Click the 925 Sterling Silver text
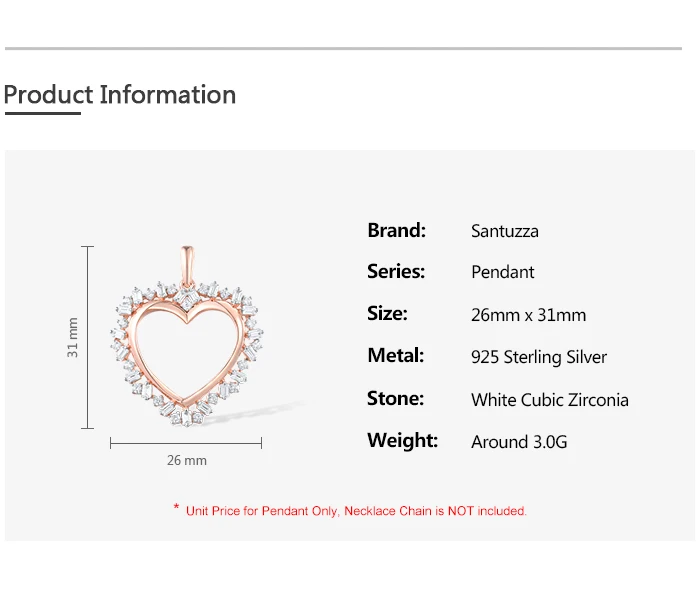This screenshot has width=700, height=589. (x=539, y=357)
